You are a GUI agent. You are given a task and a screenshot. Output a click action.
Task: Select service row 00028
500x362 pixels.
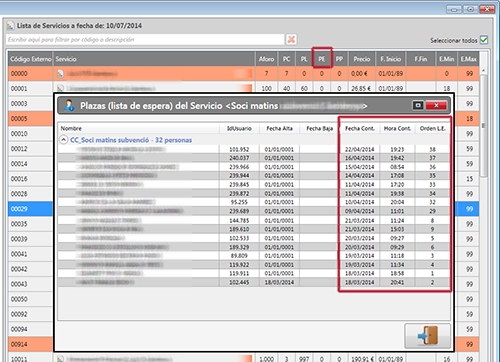(x=30, y=194)
